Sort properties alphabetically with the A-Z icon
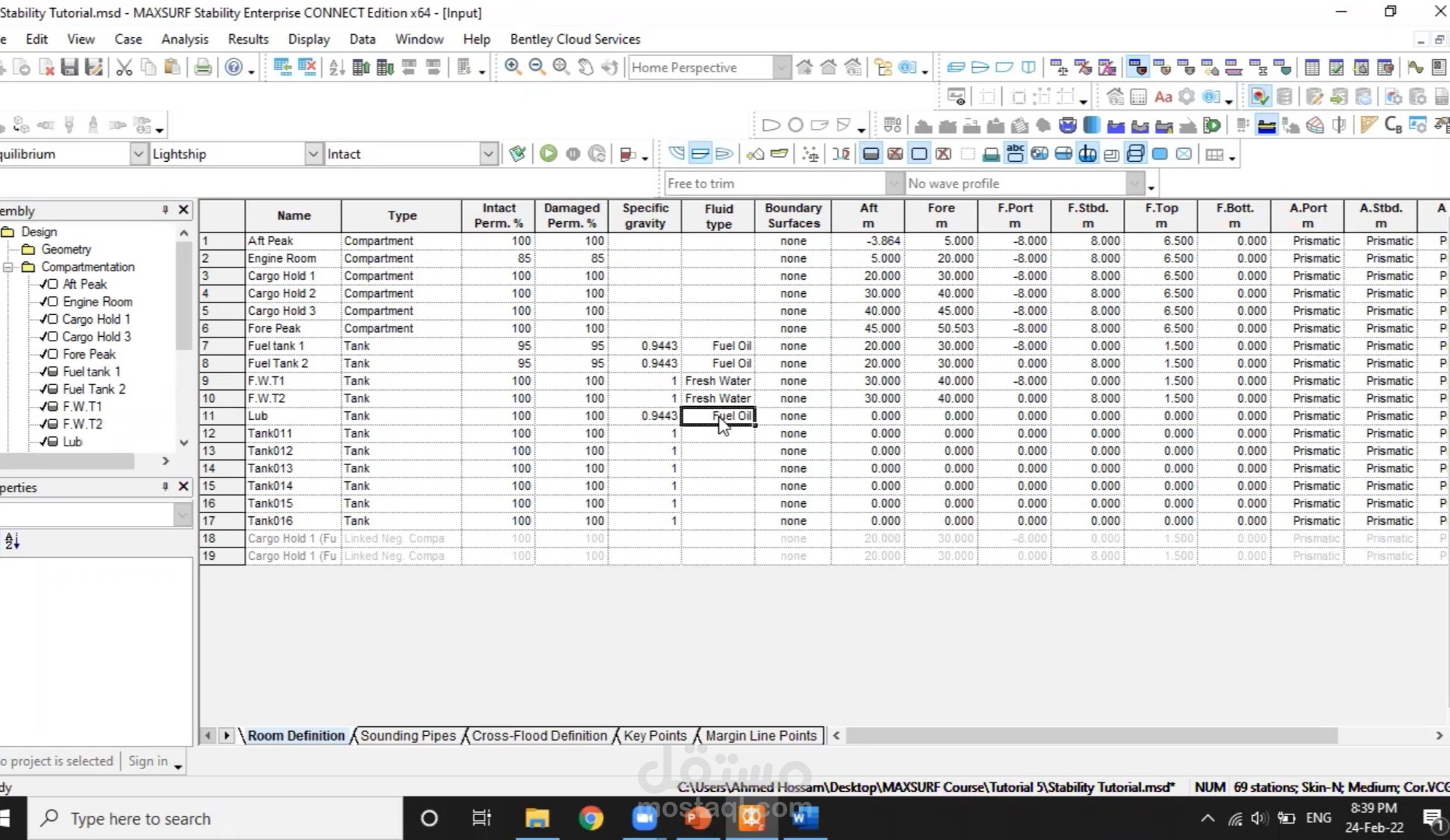1450x840 pixels. [12, 541]
